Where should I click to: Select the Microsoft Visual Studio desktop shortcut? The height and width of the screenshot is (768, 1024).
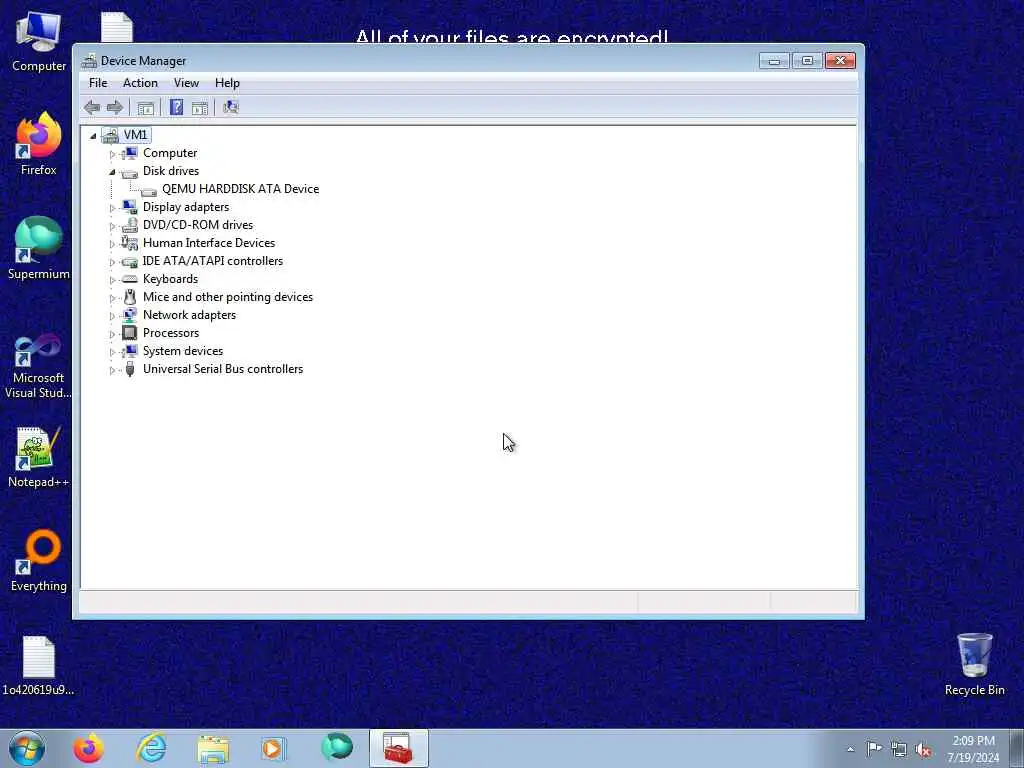tap(39, 366)
